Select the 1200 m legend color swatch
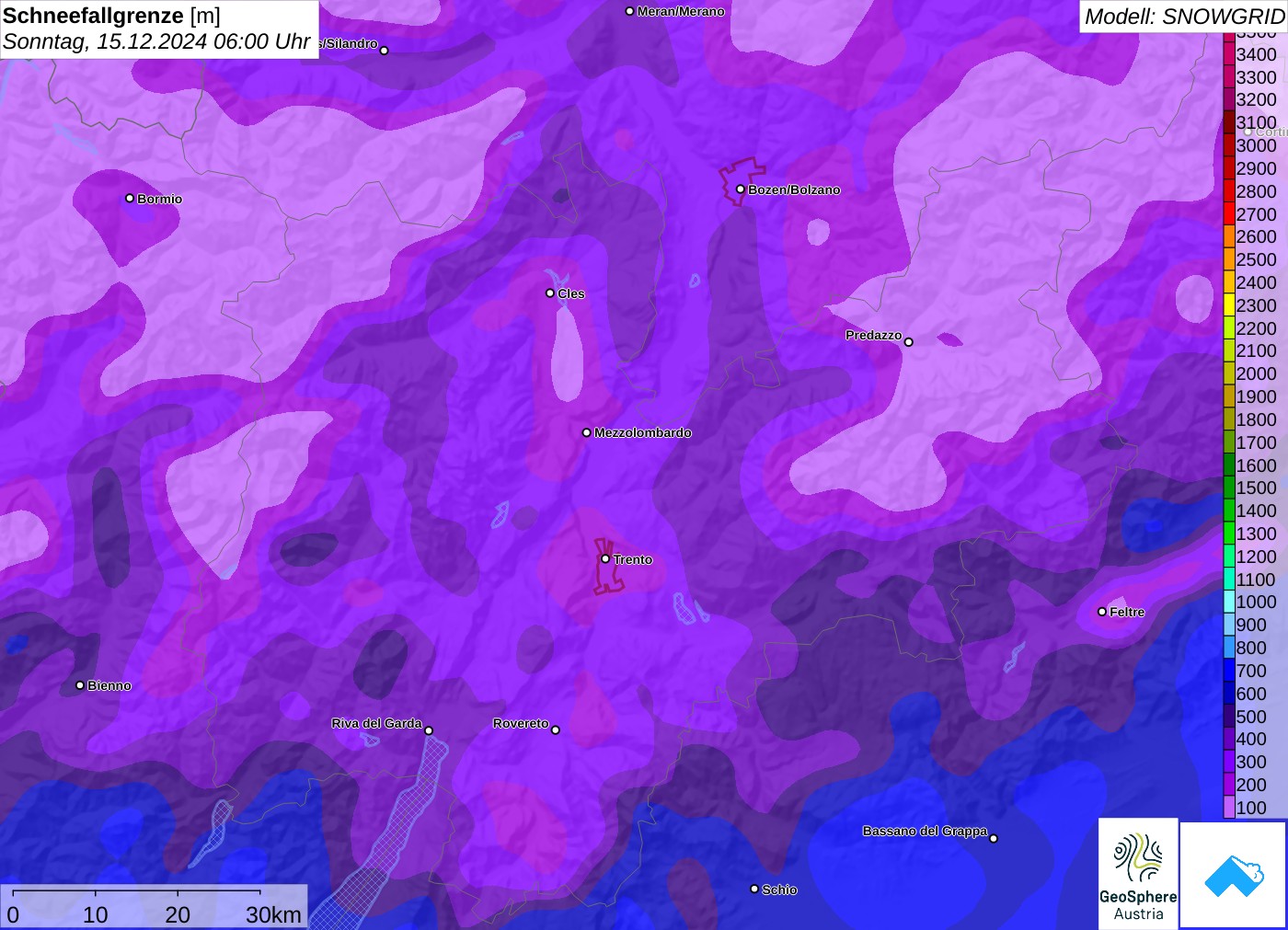1288x930 pixels. click(x=1229, y=557)
